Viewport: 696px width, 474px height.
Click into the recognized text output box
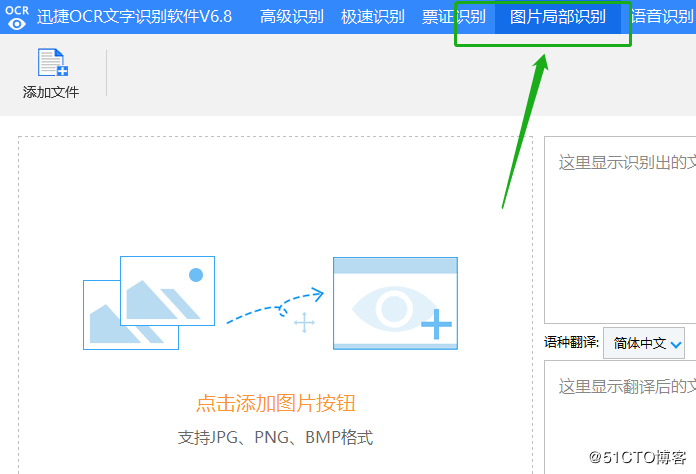coord(620,230)
